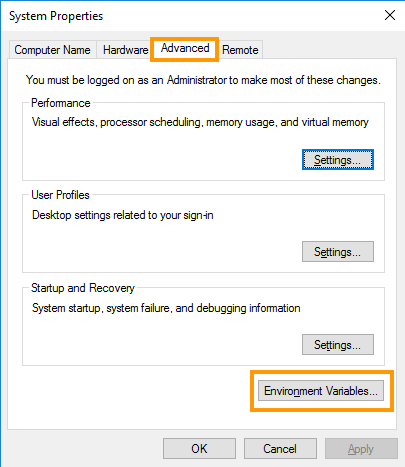
Task: Click the grayed-out Apply button
Action: (x=361, y=449)
